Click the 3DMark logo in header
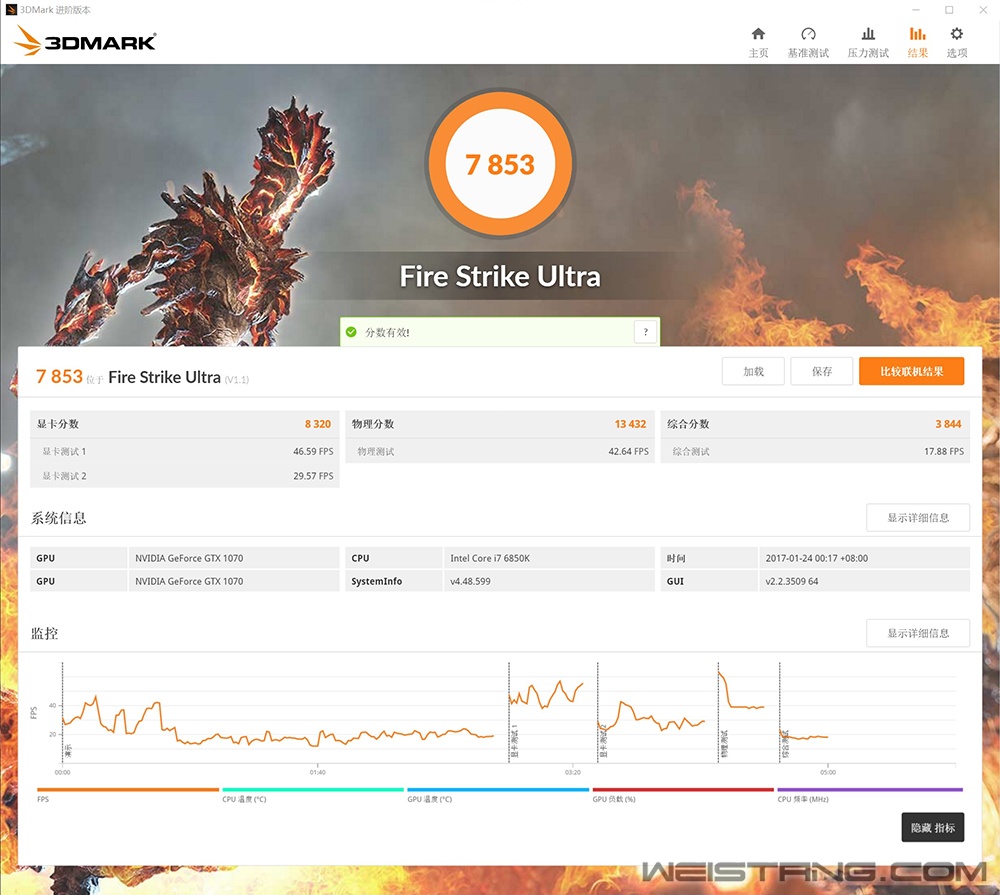Viewport: 1000px width, 895px height. click(85, 40)
